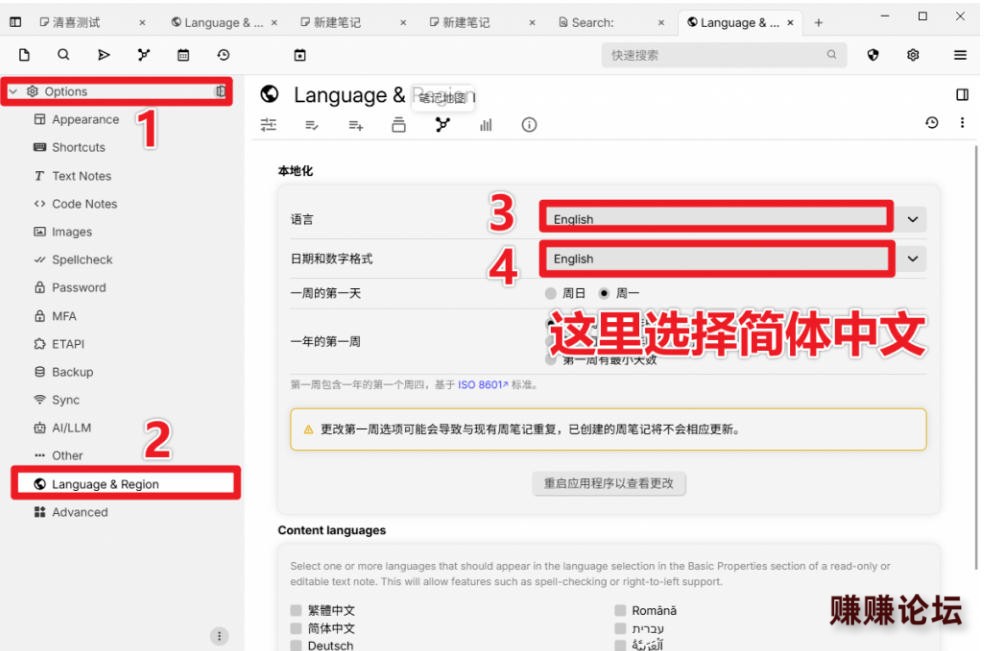Create a new note with the page icon
The width and height of the screenshot is (984, 651).
pyautogui.click(x=24, y=55)
